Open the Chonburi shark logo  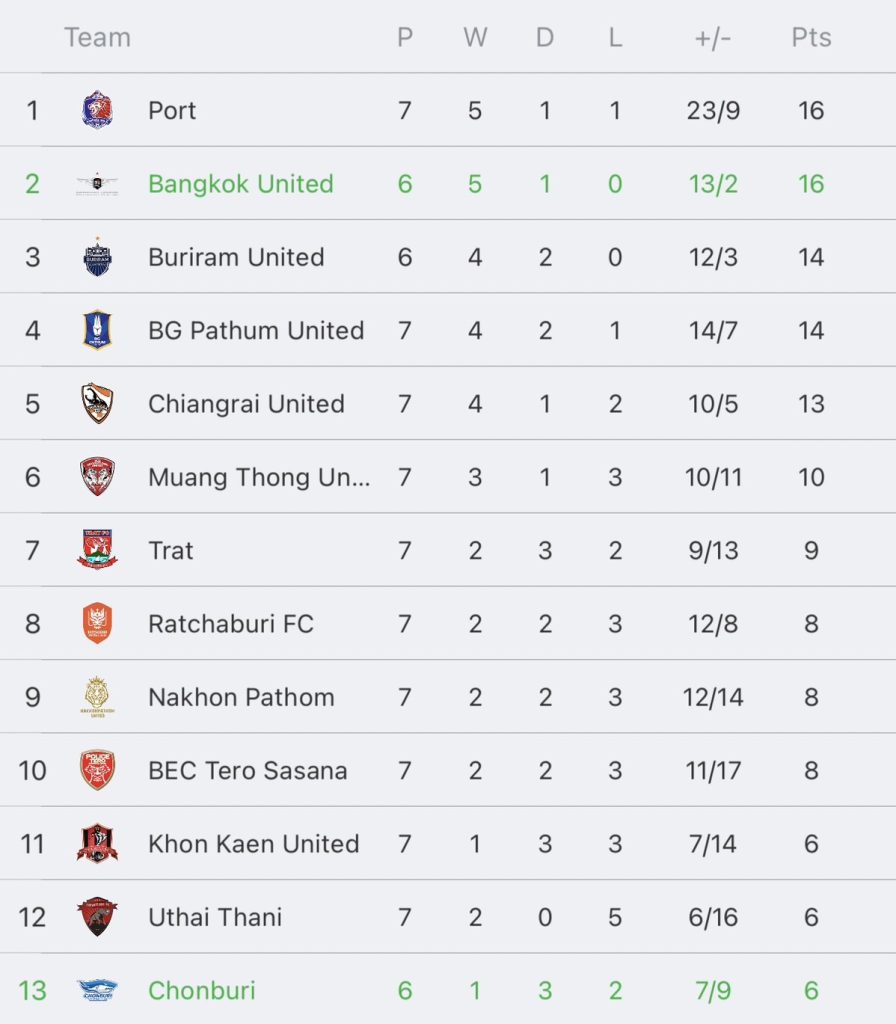(x=97, y=990)
